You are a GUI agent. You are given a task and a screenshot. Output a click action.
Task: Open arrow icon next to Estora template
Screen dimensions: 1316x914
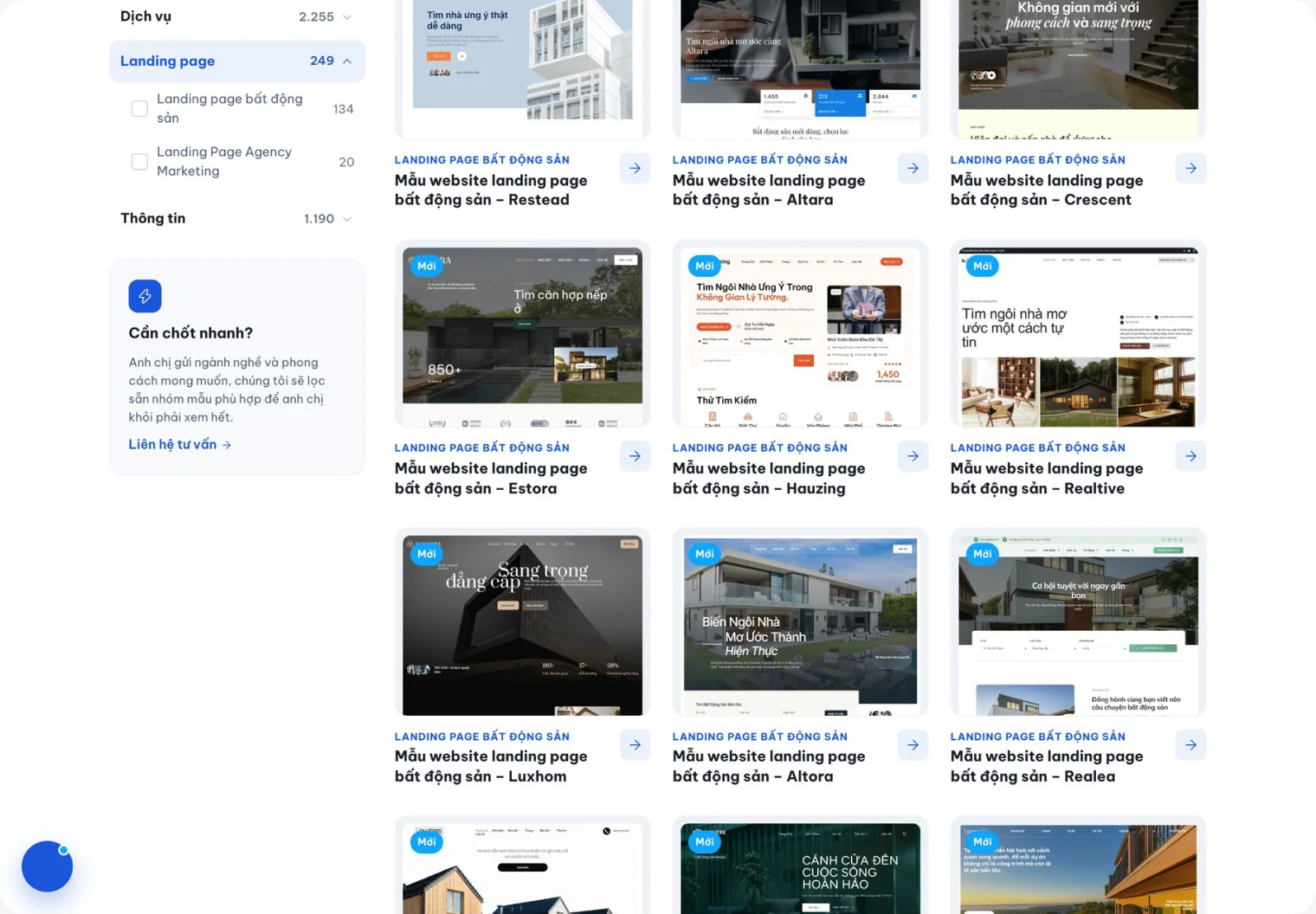click(635, 456)
